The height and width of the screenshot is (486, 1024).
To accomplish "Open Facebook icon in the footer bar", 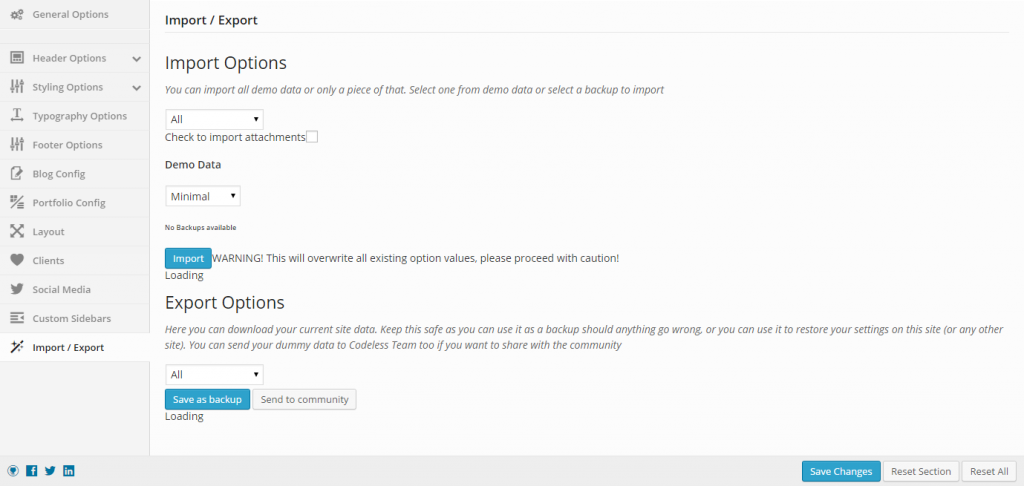I will pyautogui.click(x=31, y=470).
